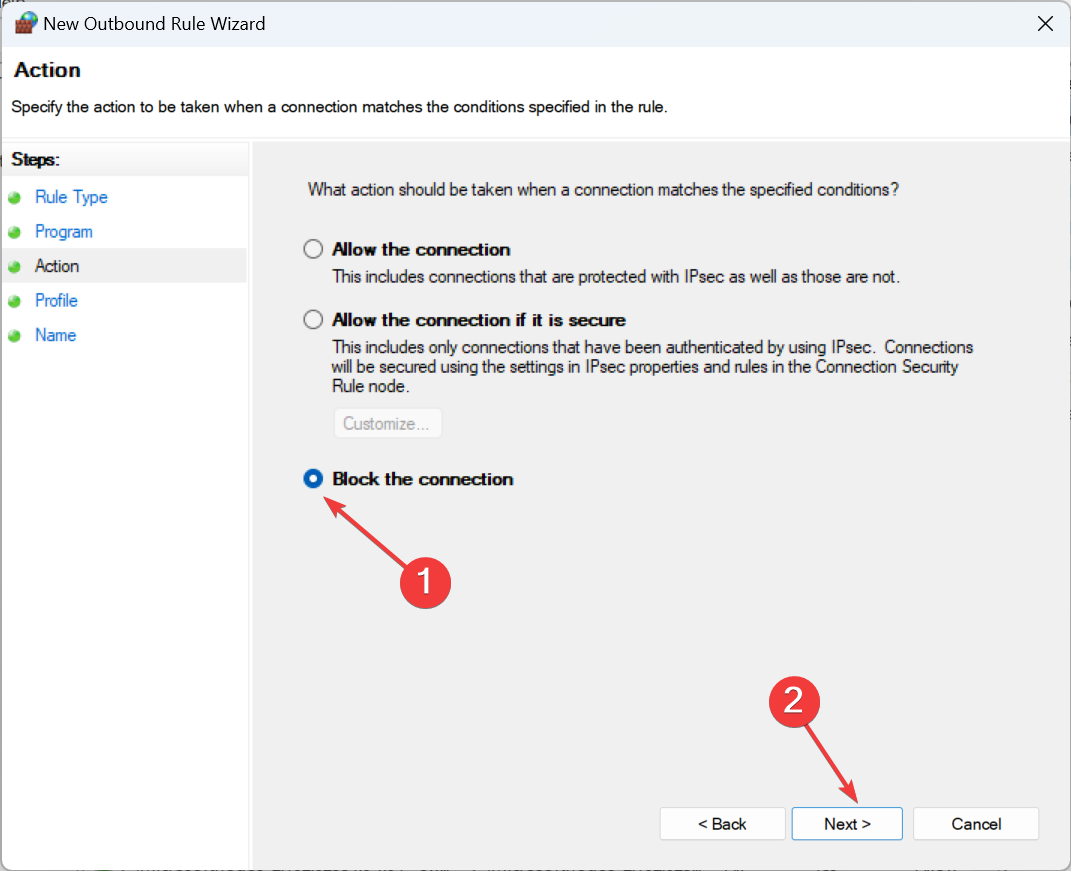Screen dimensions: 1071x871
Task: Cancel the outbound rule wizard
Action: tap(976, 824)
